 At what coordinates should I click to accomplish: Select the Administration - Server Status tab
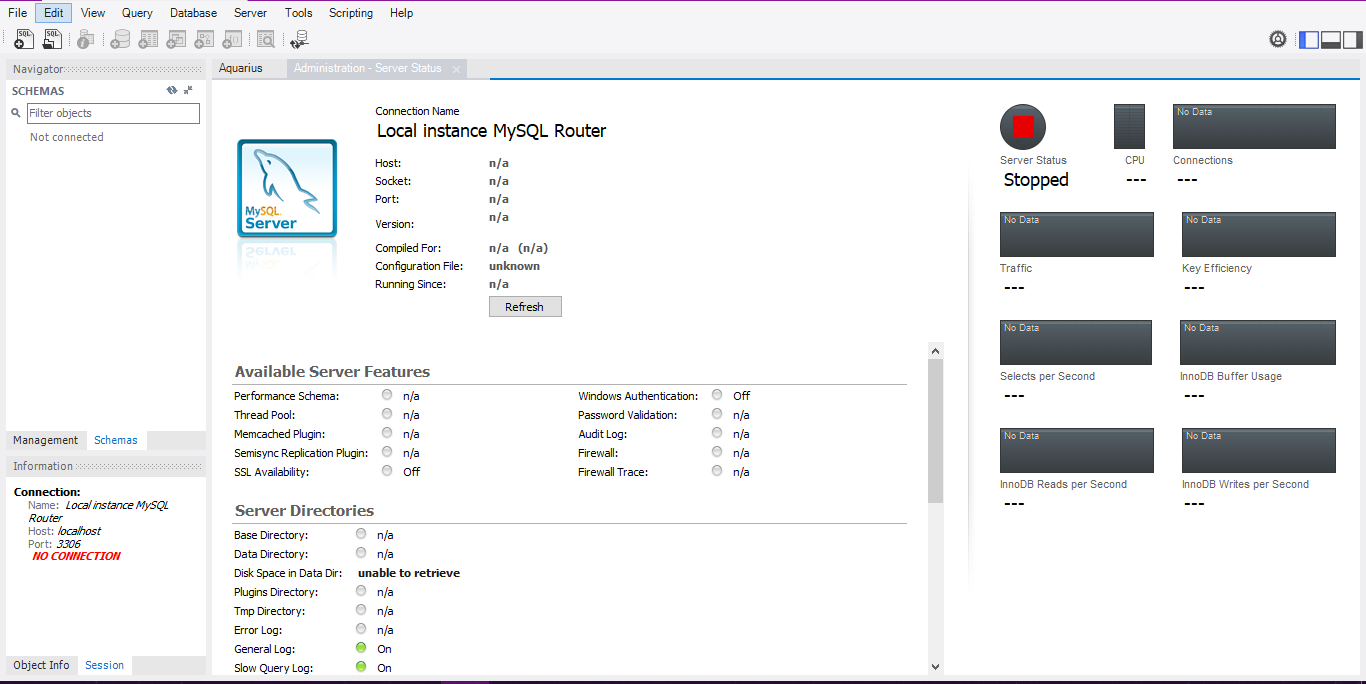tap(367, 68)
